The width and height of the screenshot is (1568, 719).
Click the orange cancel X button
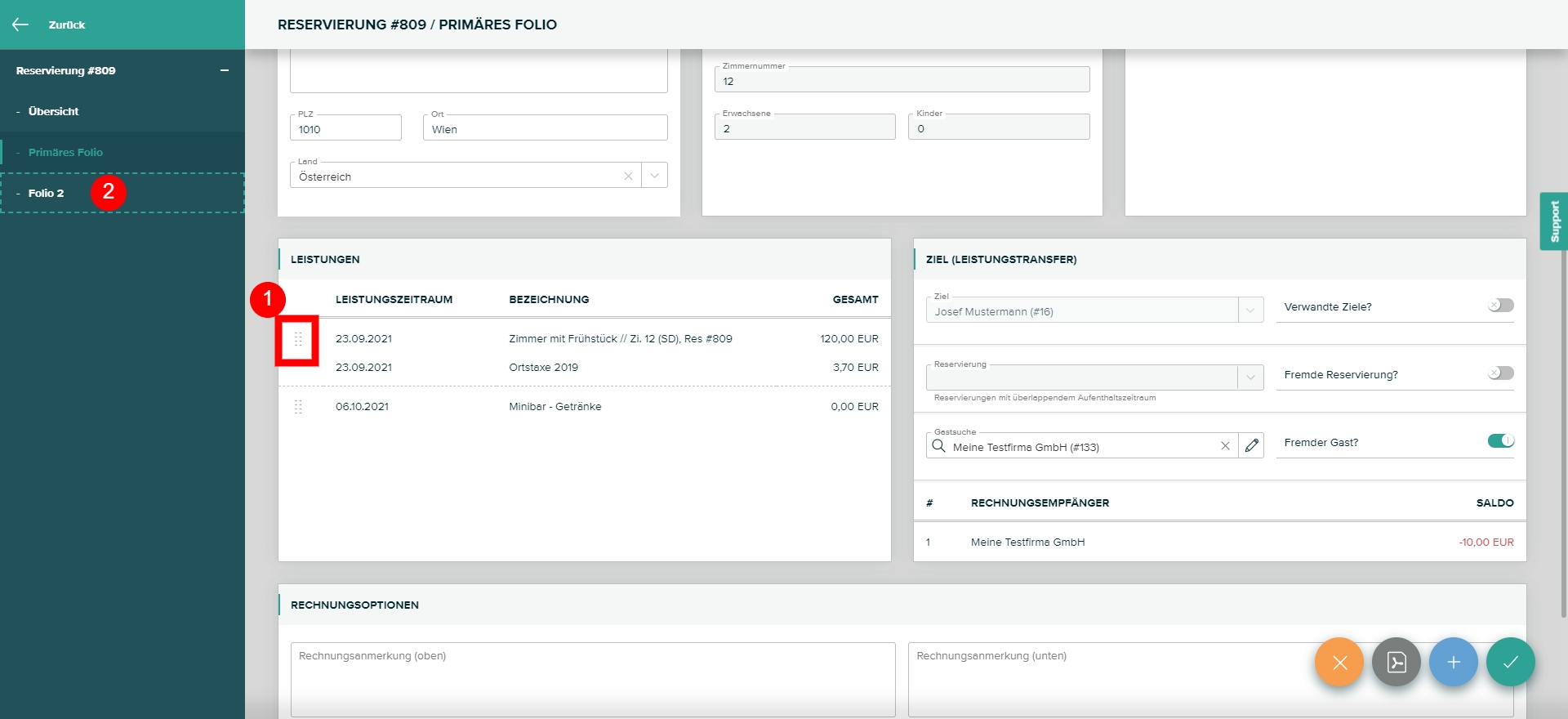point(1339,662)
